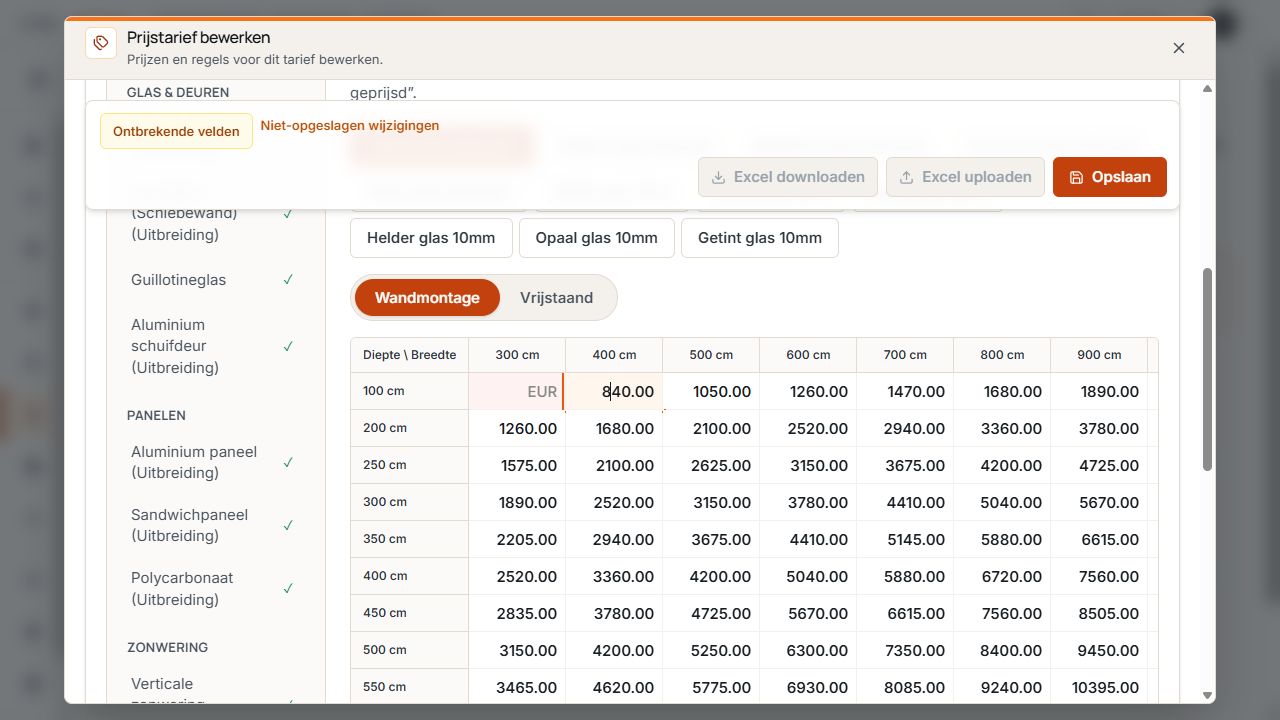1280x720 pixels.
Task: Click the checkmark next to Aluminium schuifdeur
Action: click(x=288, y=346)
